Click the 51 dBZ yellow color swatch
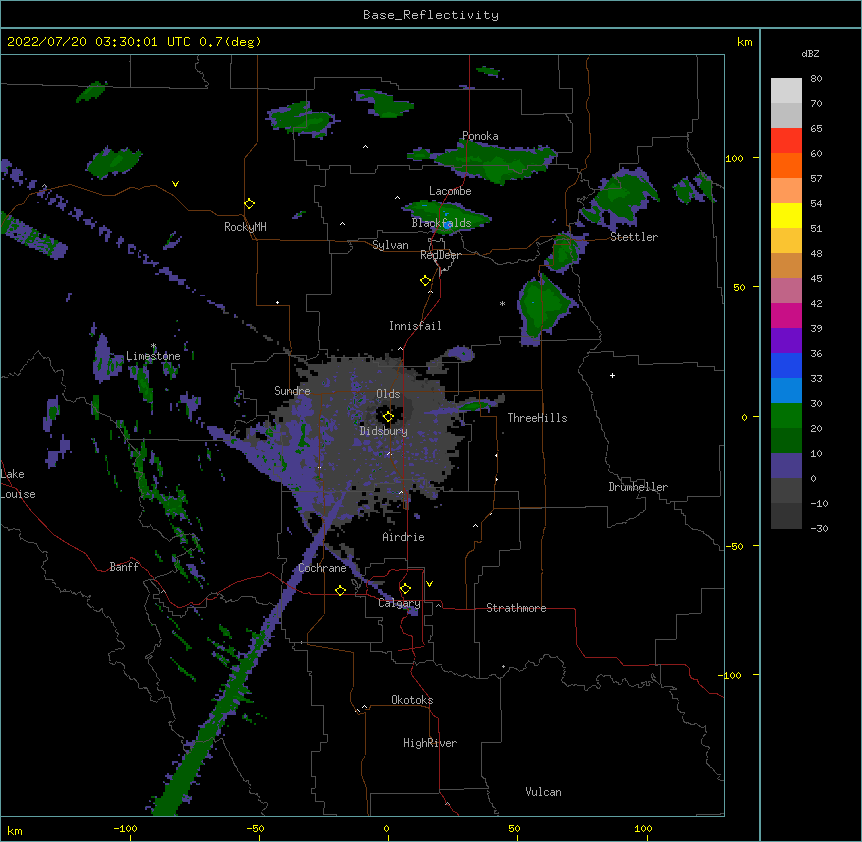 (786, 215)
